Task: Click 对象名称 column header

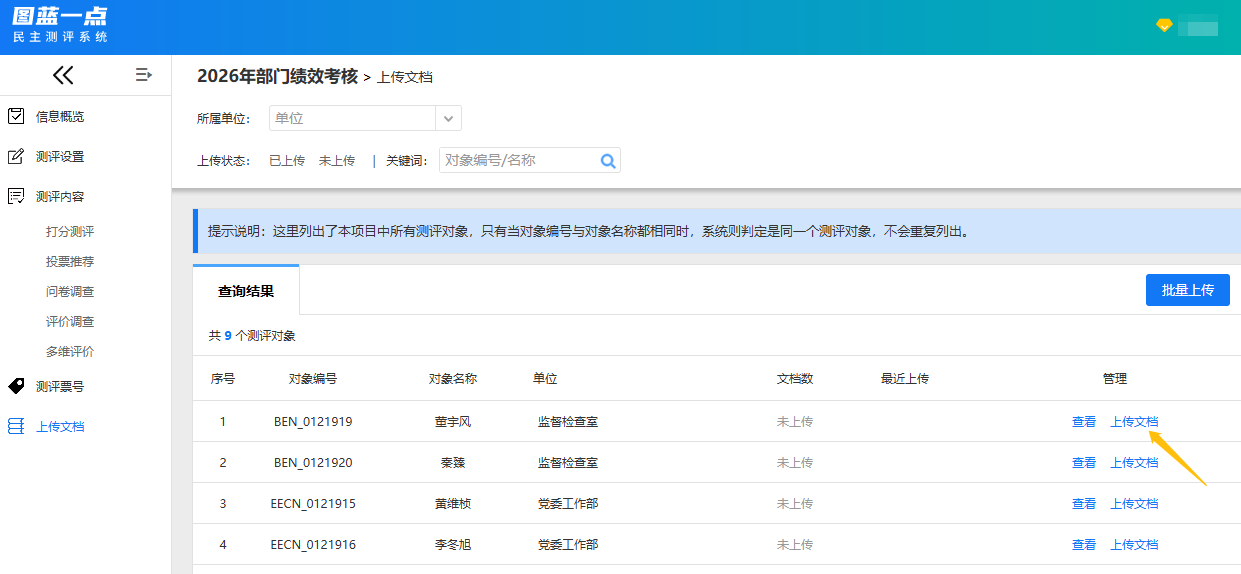Action: pyautogui.click(x=453, y=378)
